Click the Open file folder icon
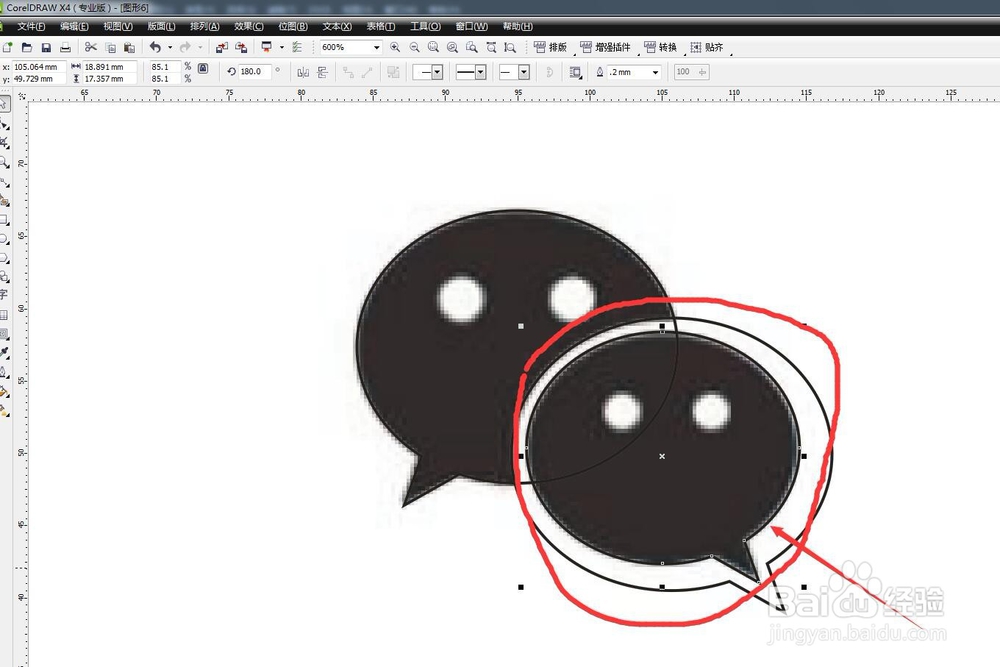The height and width of the screenshot is (667, 1000). 27,47
